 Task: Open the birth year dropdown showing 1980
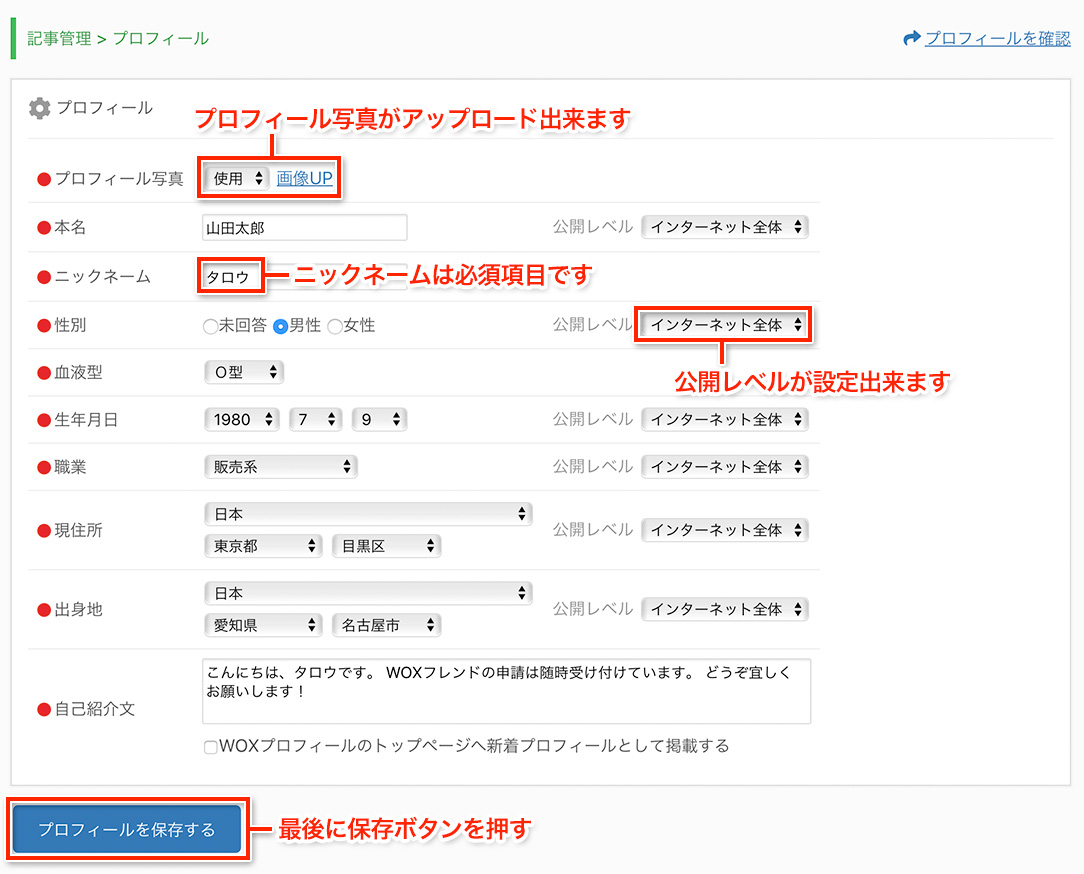point(241,419)
